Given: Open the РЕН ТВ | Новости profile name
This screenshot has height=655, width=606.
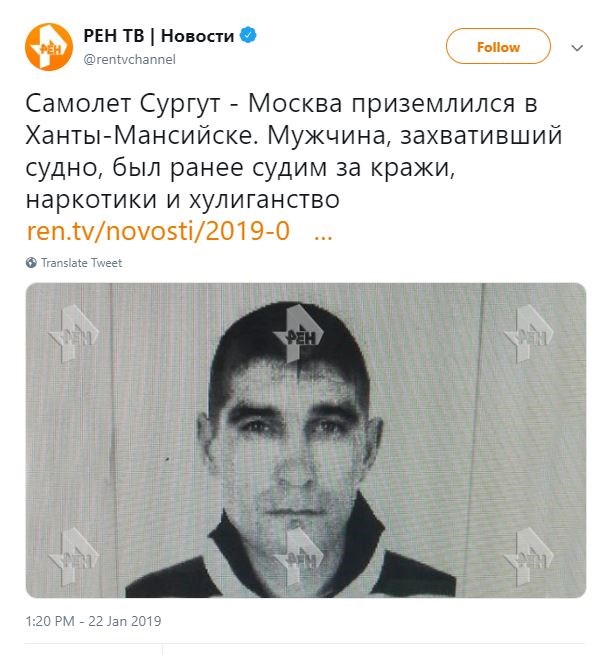Looking at the screenshot, I should tap(159, 36).
